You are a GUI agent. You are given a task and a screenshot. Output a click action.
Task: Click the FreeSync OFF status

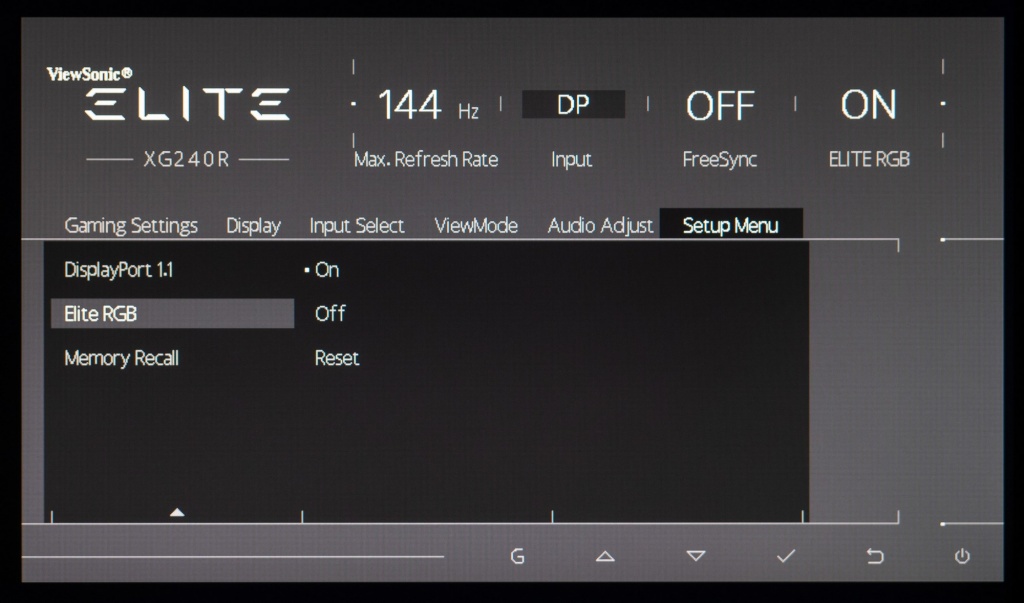(720, 105)
